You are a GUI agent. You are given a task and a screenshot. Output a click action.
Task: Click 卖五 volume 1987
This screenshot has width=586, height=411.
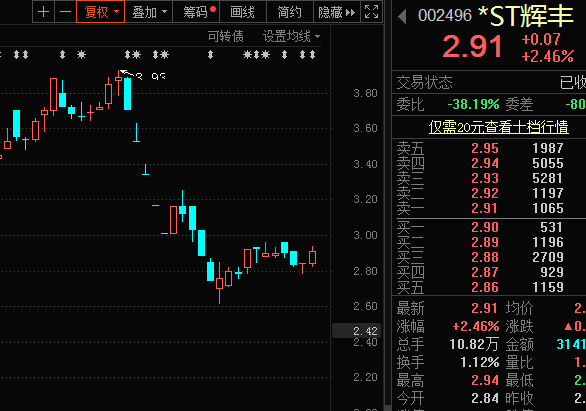click(x=548, y=148)
